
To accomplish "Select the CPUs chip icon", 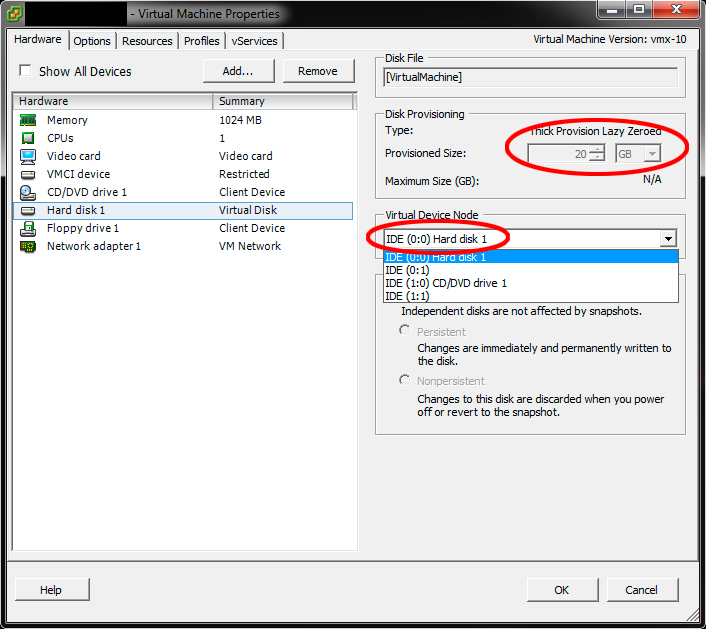I will (x=28, y=138).
